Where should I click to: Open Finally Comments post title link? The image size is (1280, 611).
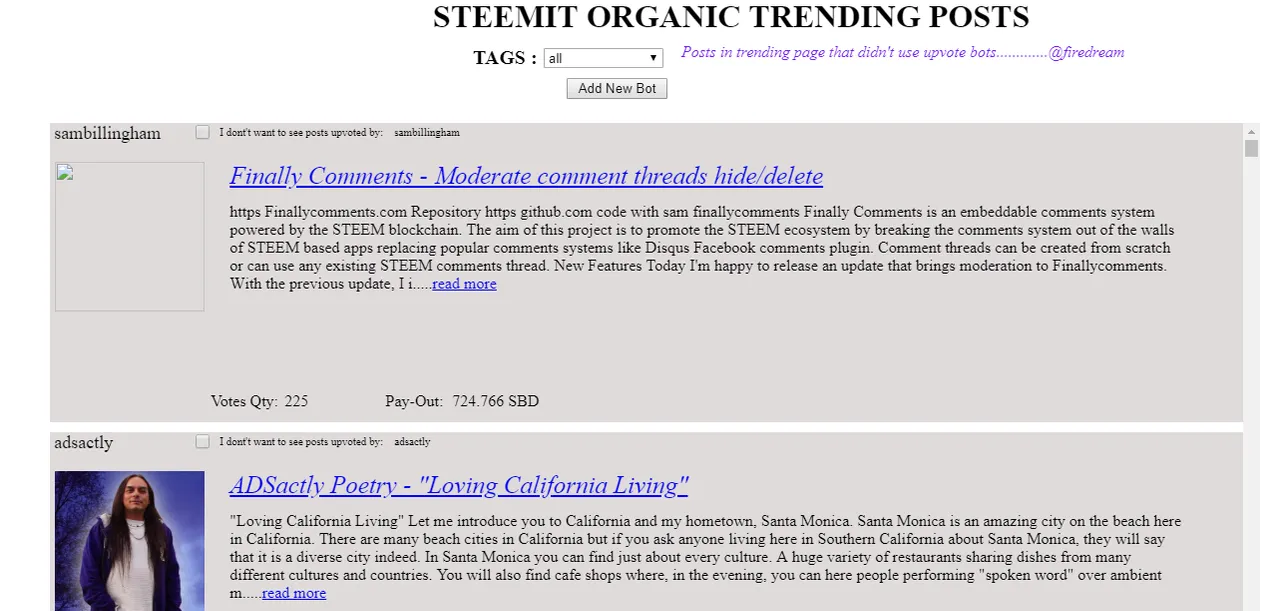tap(526, 176)
